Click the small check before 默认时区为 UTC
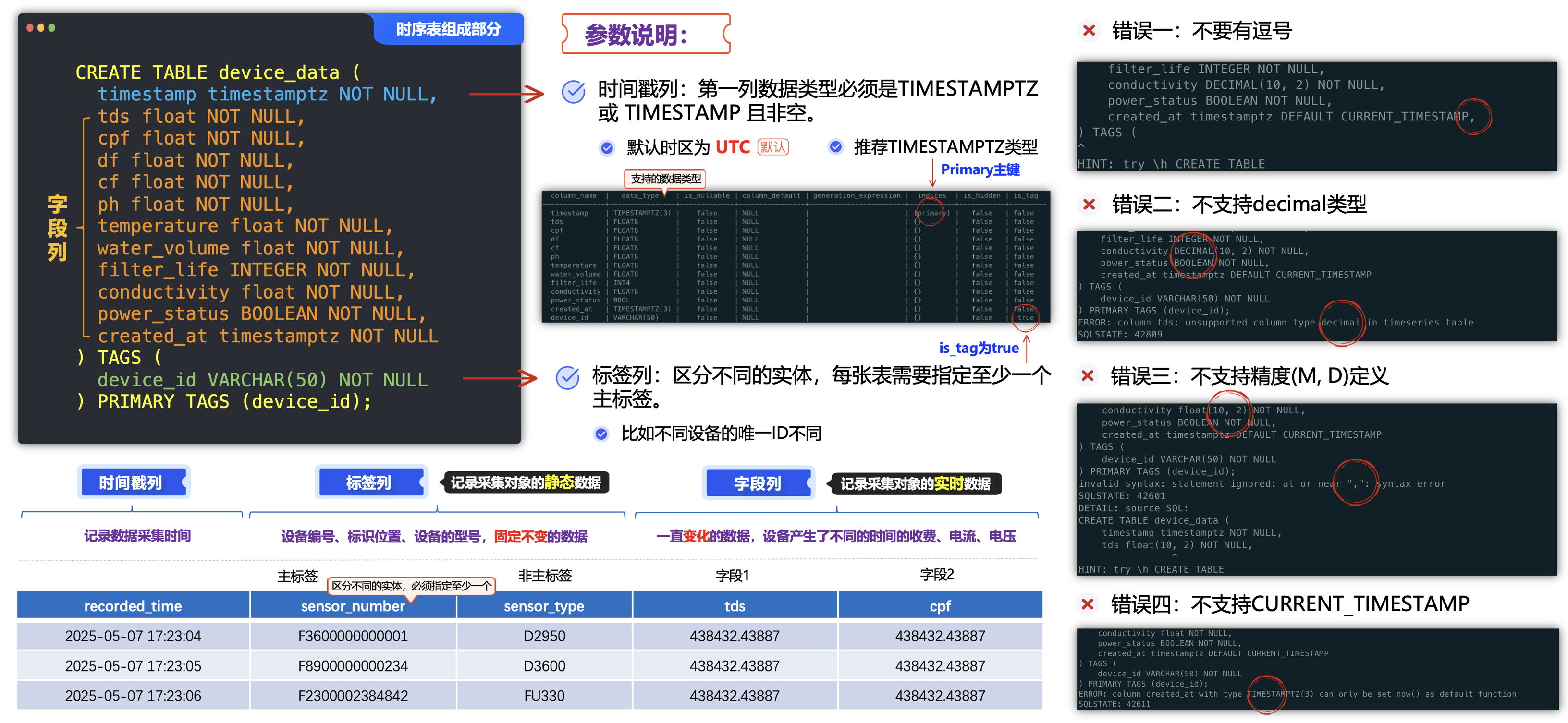The image size is (1568, 723). (x=607, y=148)
